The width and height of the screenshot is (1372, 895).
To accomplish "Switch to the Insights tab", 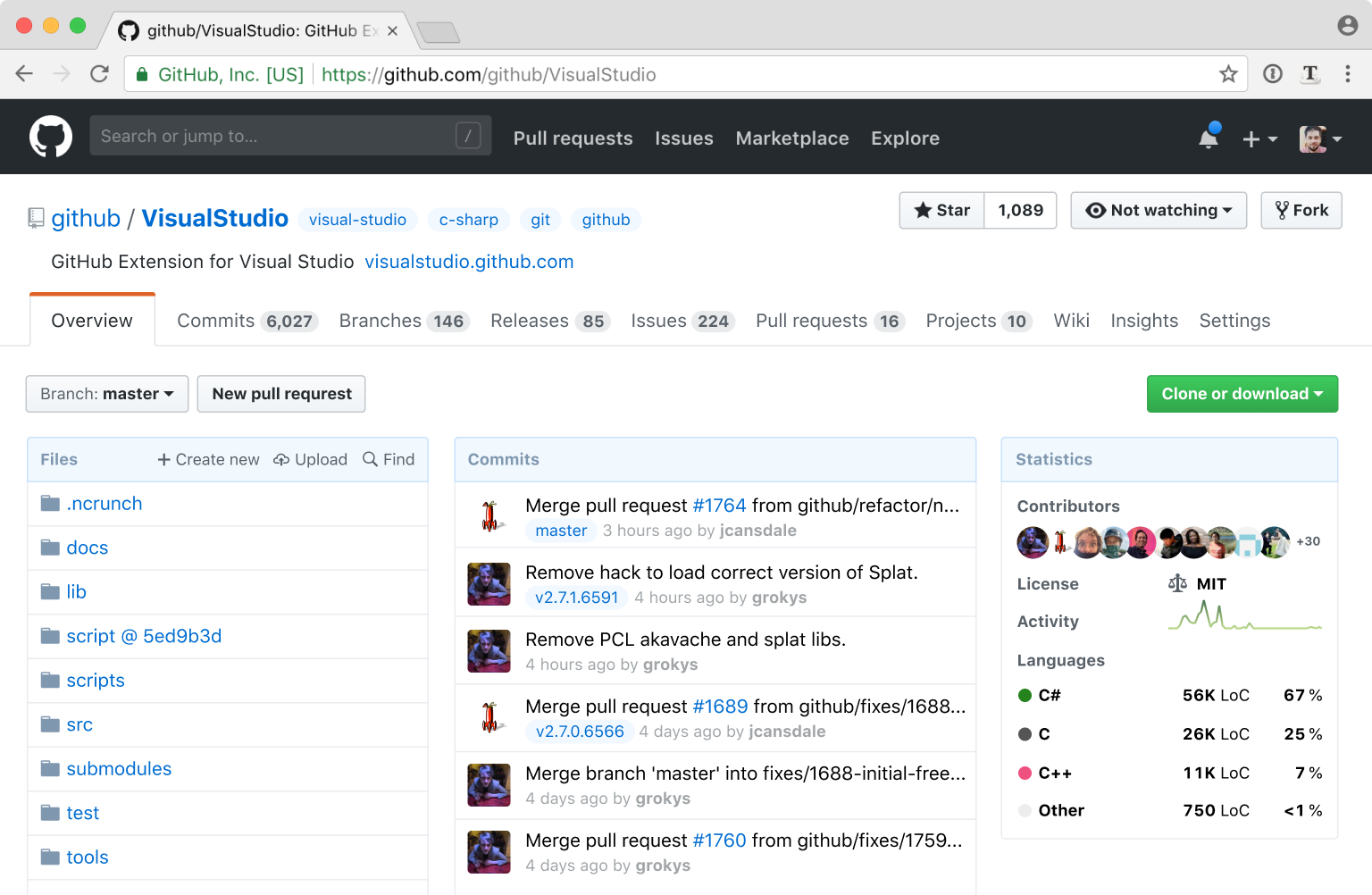I will [1144, 321].
